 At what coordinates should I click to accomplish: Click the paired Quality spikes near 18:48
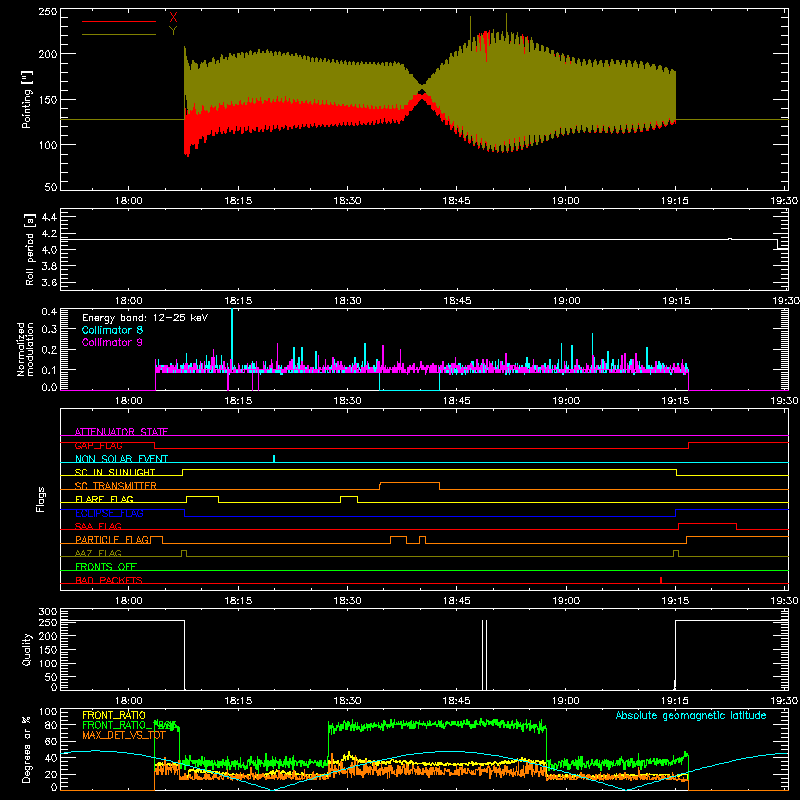click(484, 654)
